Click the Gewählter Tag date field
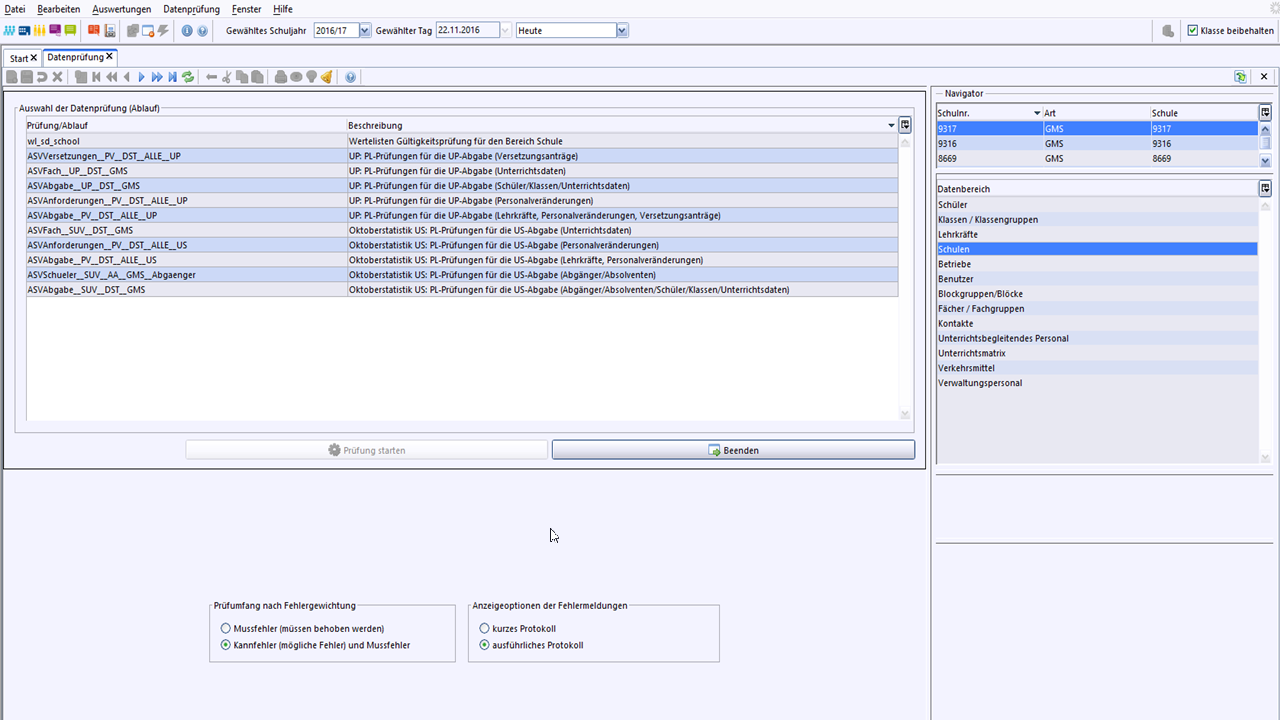The height and width of the screenshot is (720, 1280). 467,31
